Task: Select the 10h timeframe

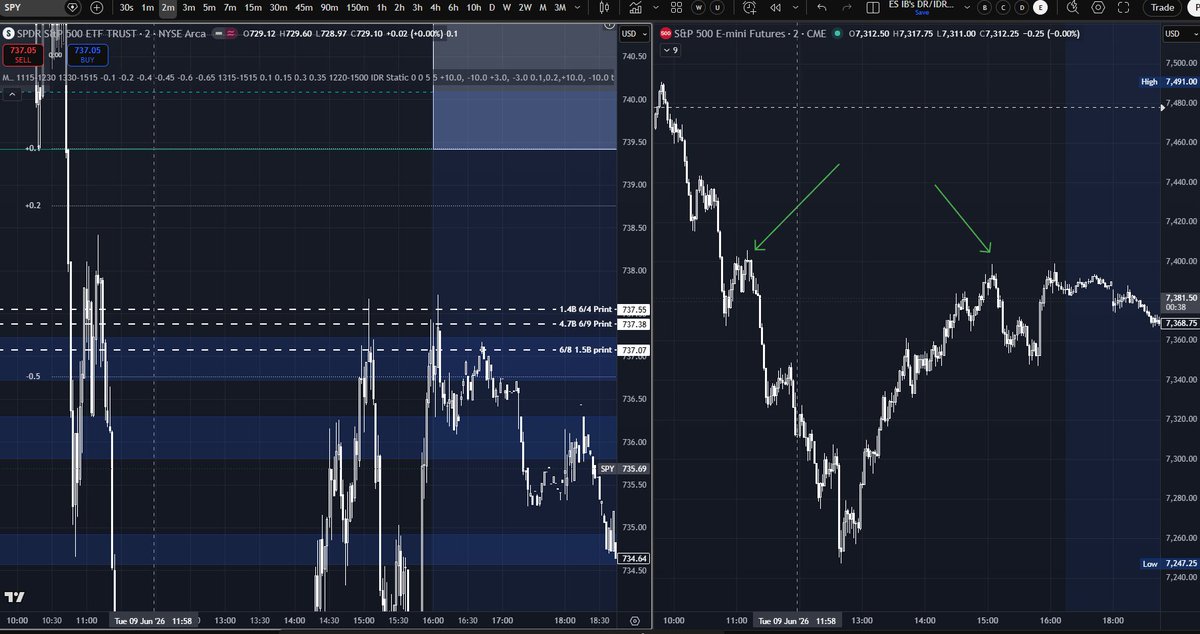Action: click(473, 7)
